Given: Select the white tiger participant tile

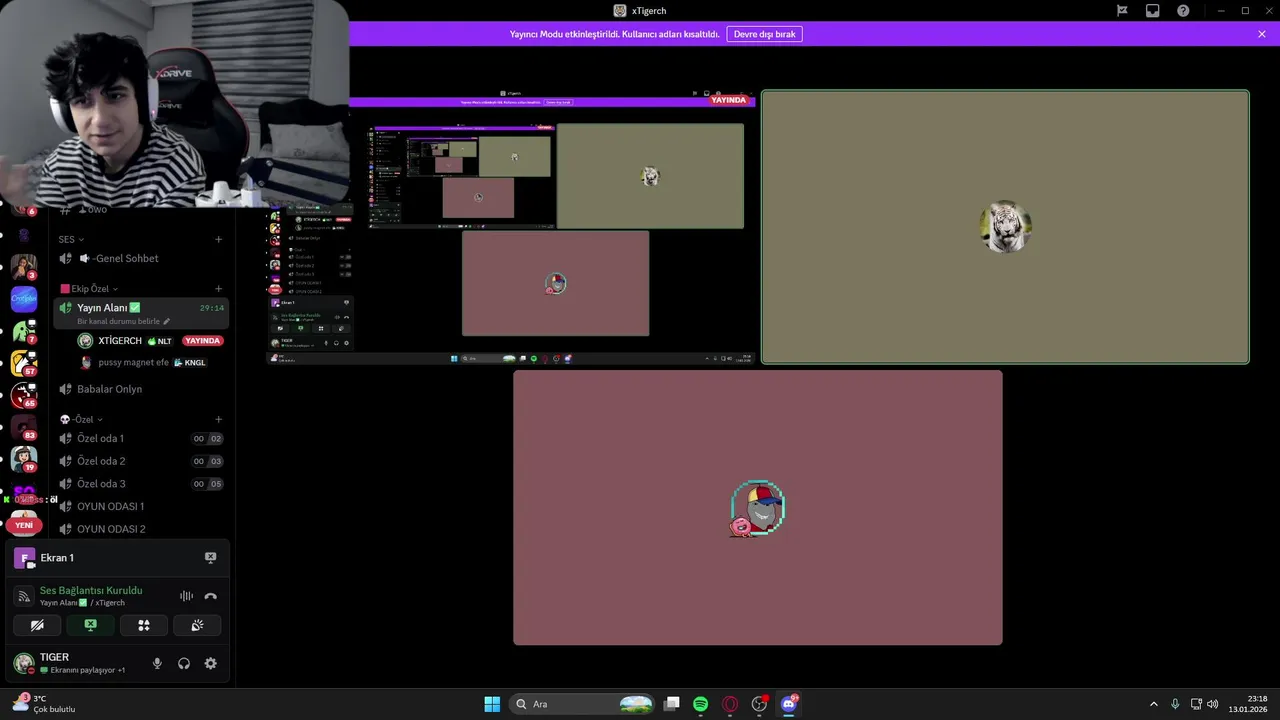Looking at the screenshot, I should point(1005,227).
